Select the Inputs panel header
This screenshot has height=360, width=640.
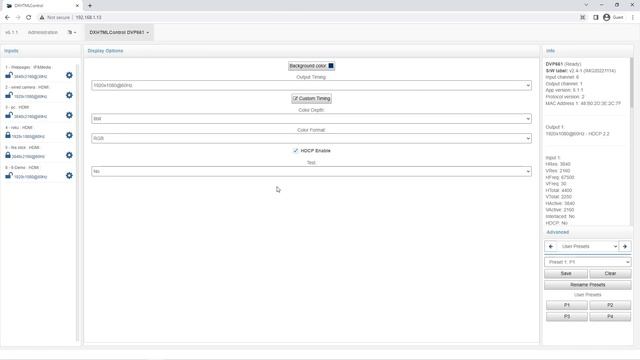tap(11, 51)
